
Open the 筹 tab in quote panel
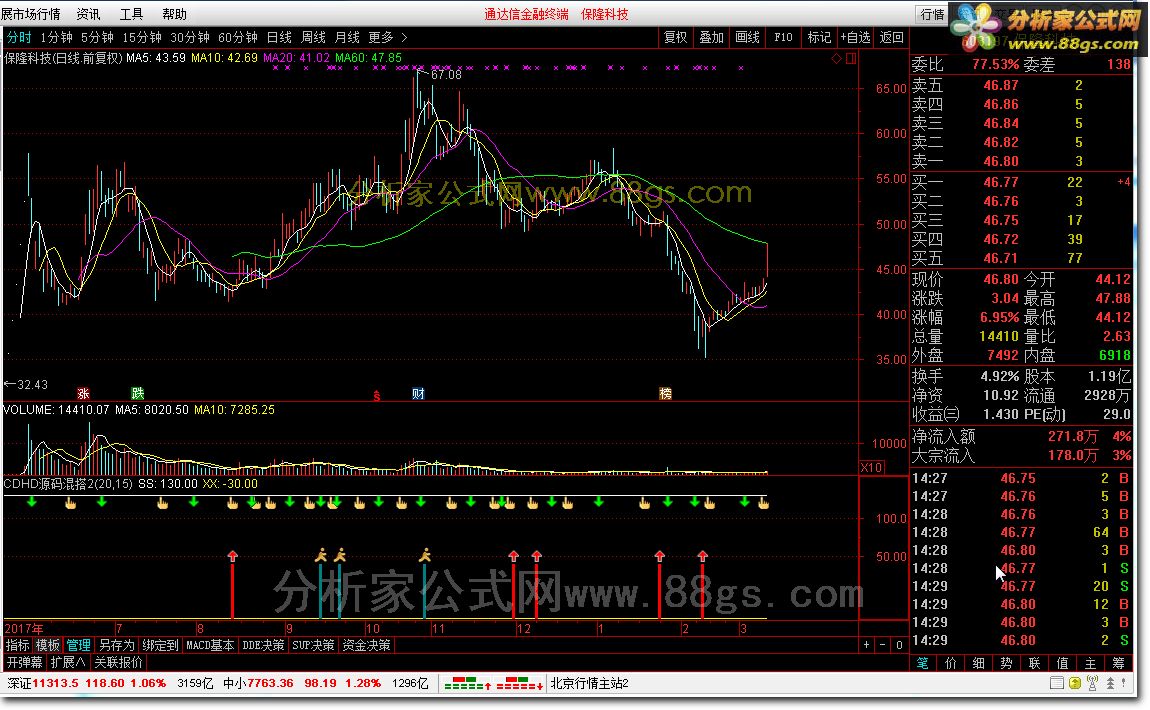pos(1118,663)
